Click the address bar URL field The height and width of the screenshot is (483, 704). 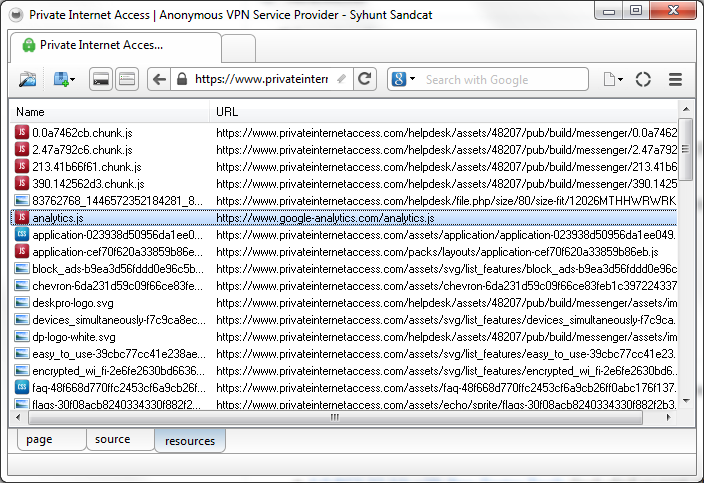pos(261,79)
